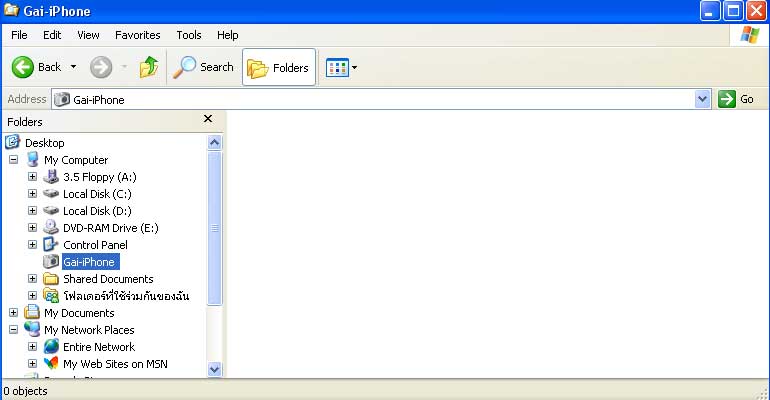Expand the Shared Documents node
Screen dimensions: 770x400
[32, 279]
